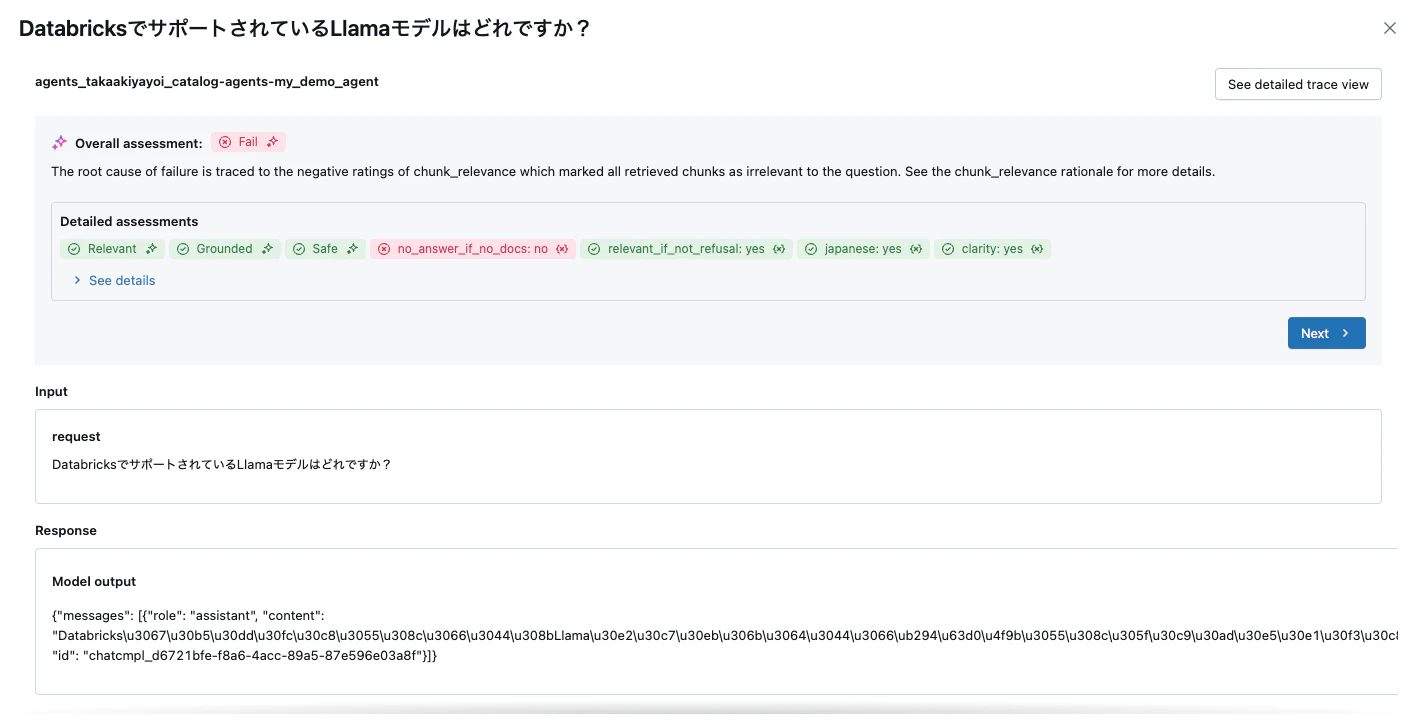Screen dimensions: 1415x725
Task: Click the check icon on japanese tag
Action: 811,249
